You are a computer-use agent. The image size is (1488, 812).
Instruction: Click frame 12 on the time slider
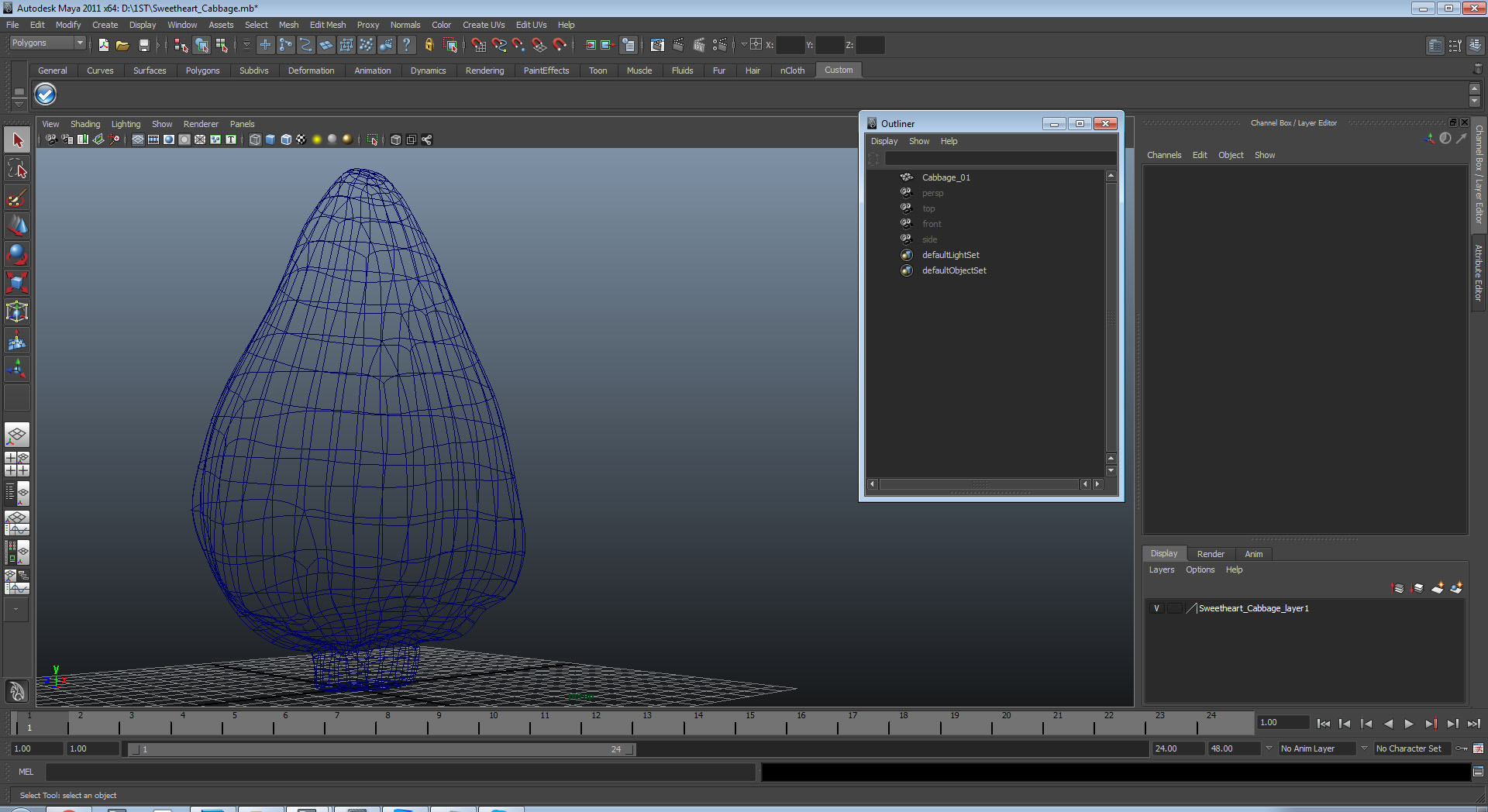[595, 724]
